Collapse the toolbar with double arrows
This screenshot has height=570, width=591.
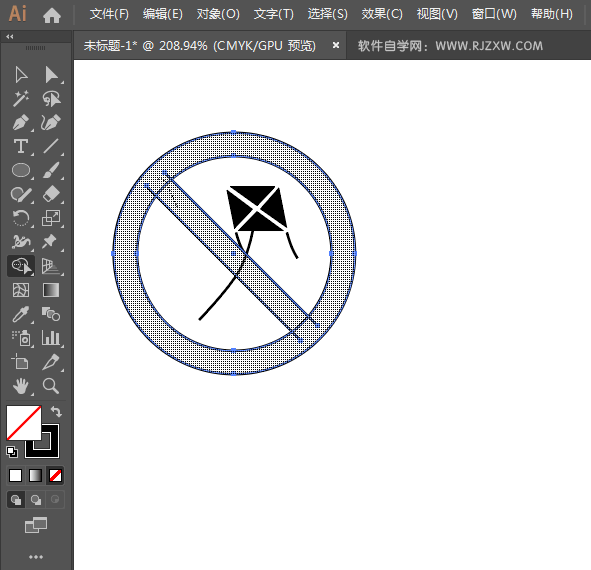pos(10,37)
